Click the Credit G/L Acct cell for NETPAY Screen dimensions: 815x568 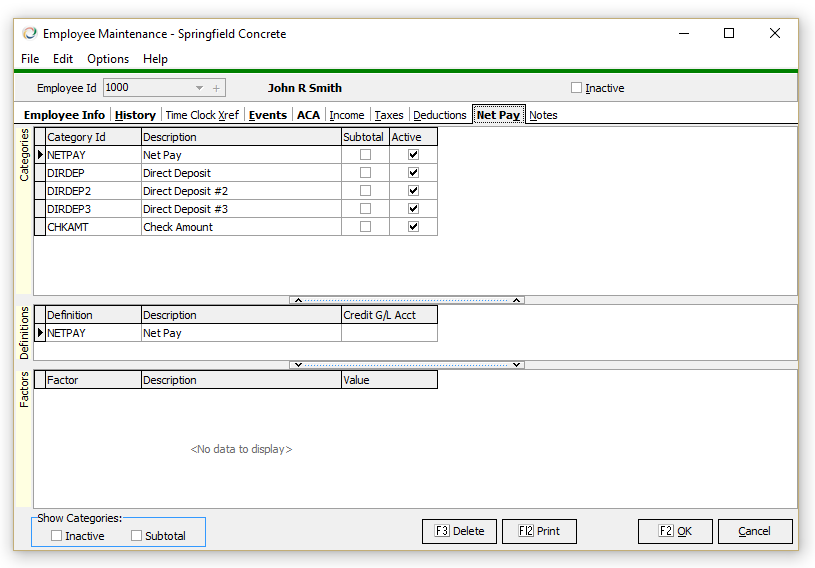tap(389, 333)
